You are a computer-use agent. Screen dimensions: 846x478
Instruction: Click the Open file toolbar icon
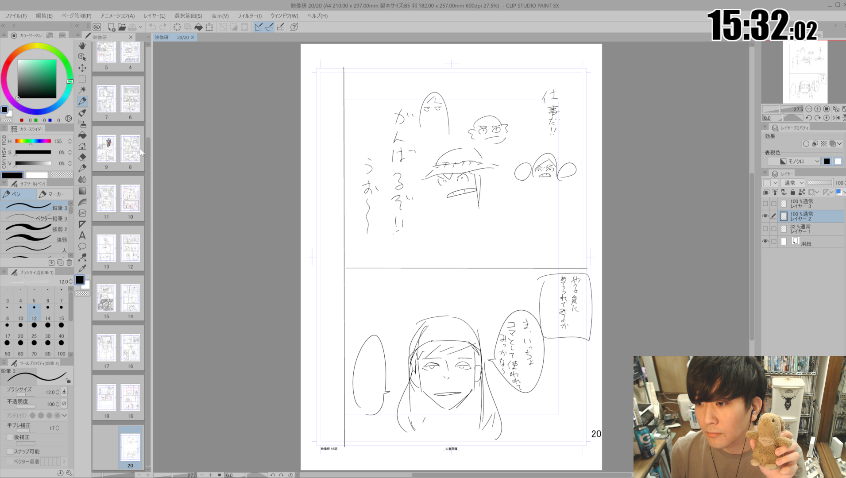coord(122,26)
